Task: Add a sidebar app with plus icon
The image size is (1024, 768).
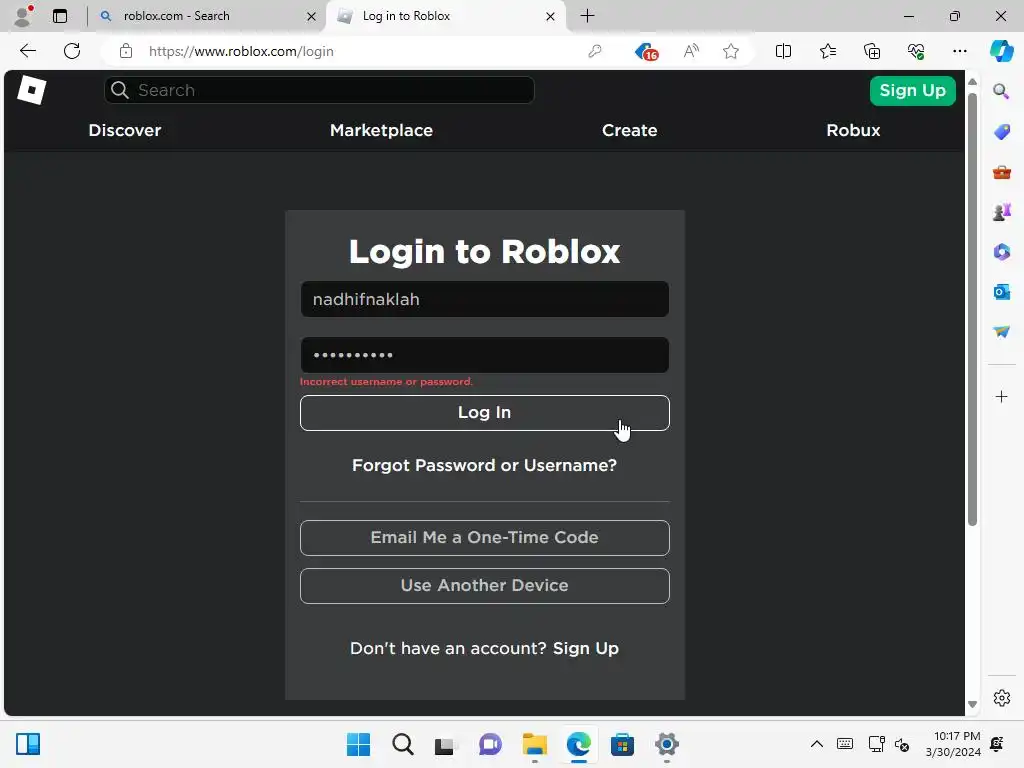Action: [1001, 396]
